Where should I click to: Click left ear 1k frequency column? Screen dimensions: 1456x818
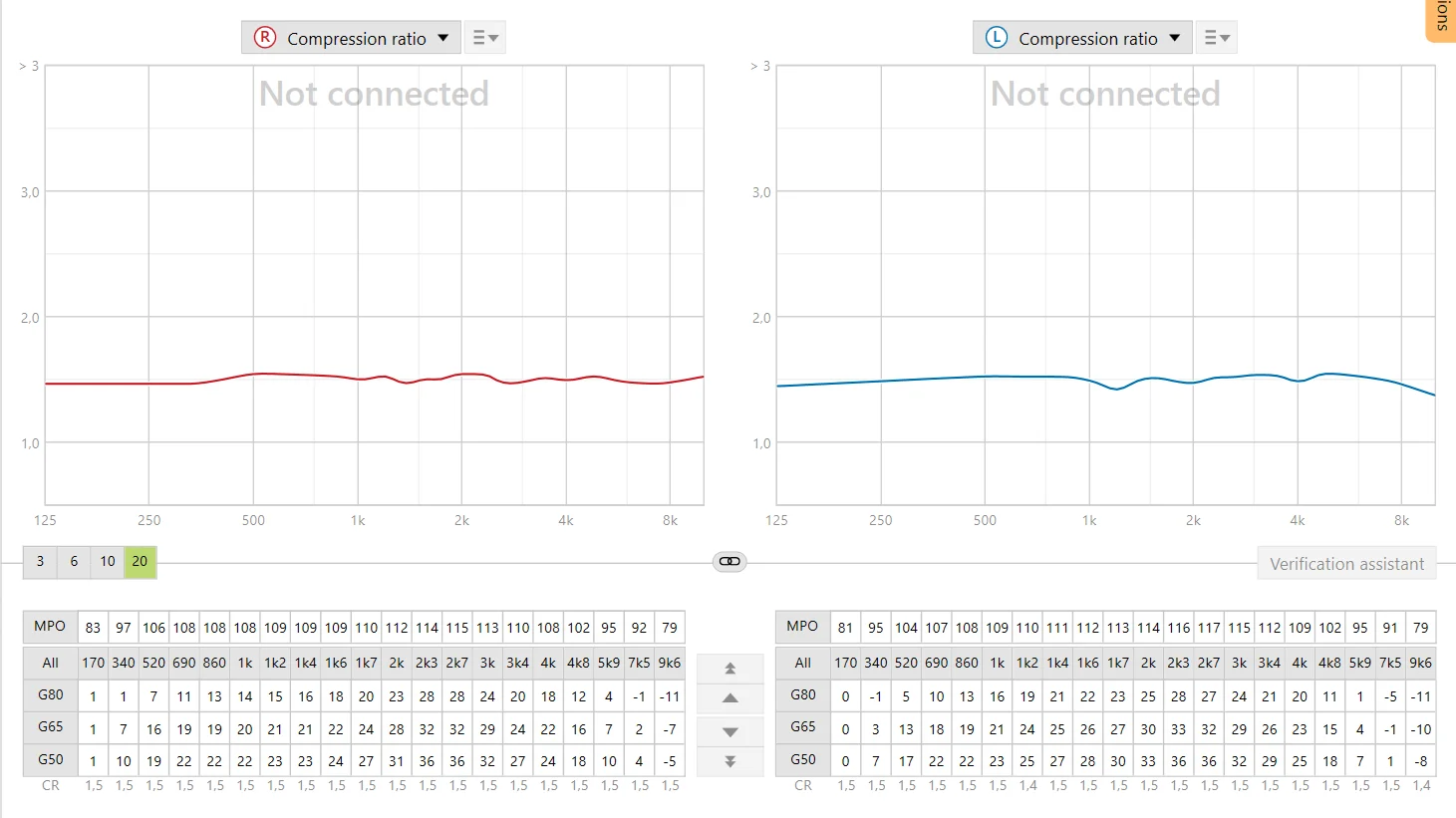[x=997, y=663]
